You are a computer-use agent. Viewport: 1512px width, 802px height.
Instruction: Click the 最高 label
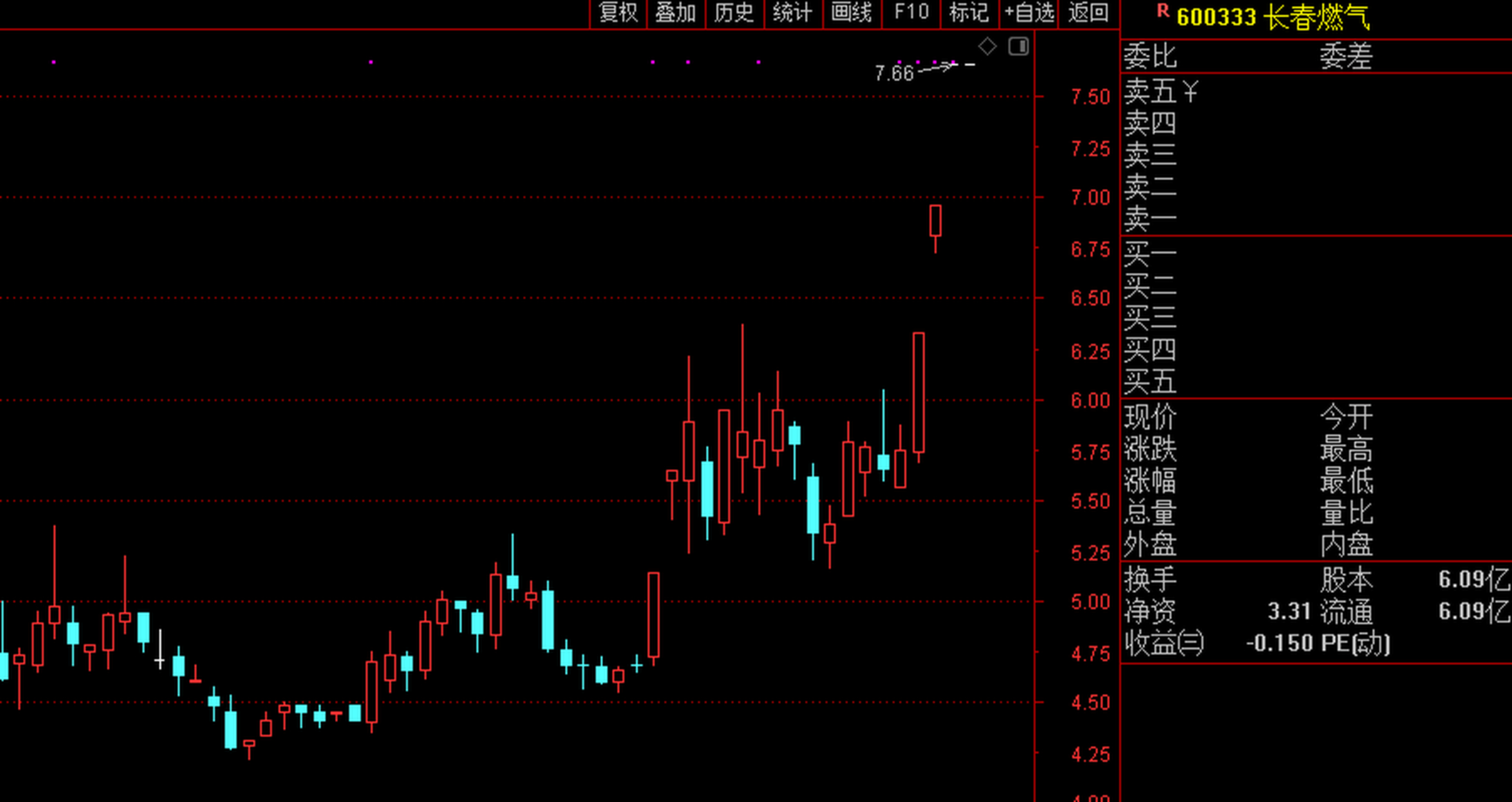click(1346, 449)
